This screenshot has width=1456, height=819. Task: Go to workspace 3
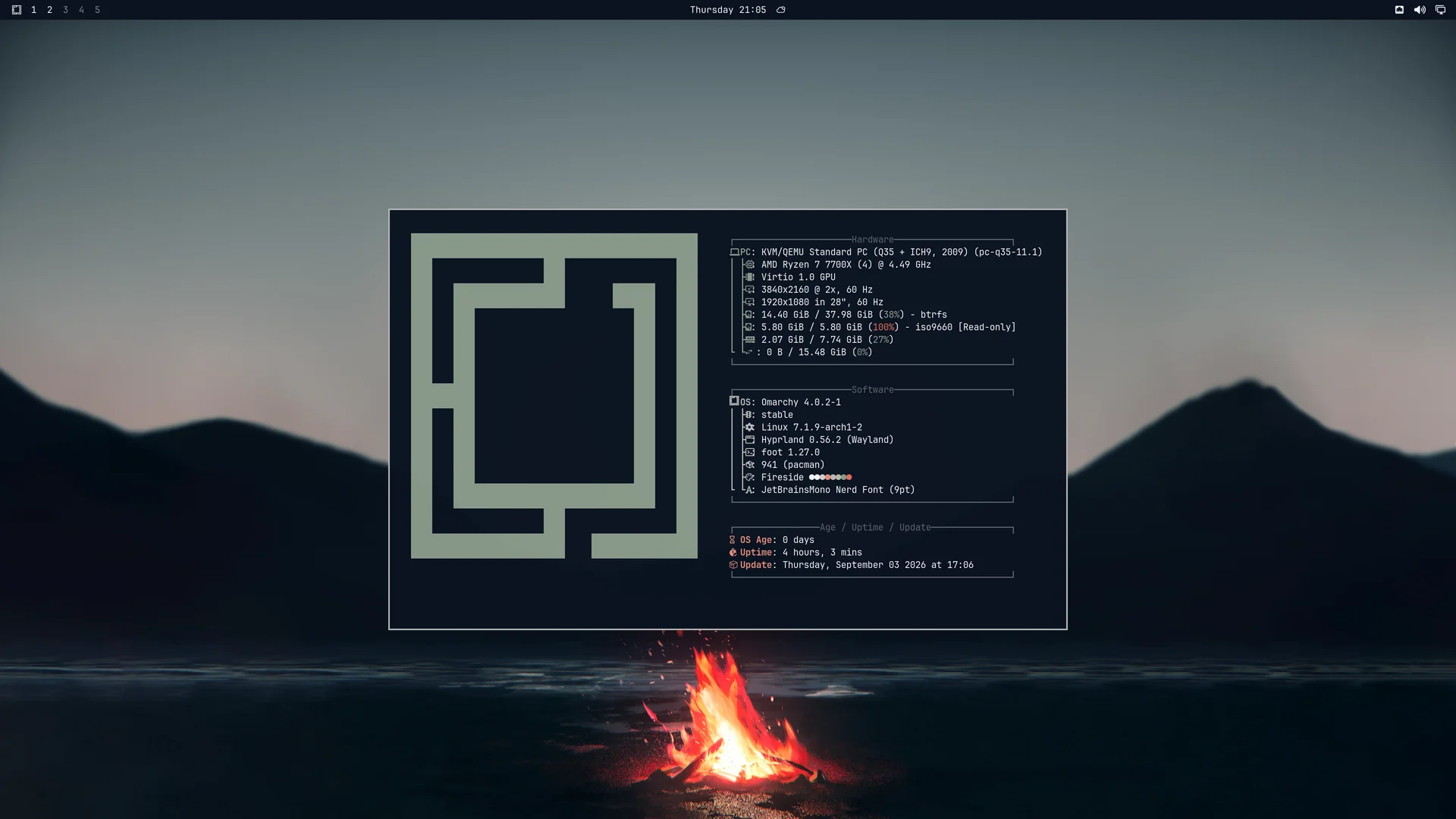(x=65, y=10)
